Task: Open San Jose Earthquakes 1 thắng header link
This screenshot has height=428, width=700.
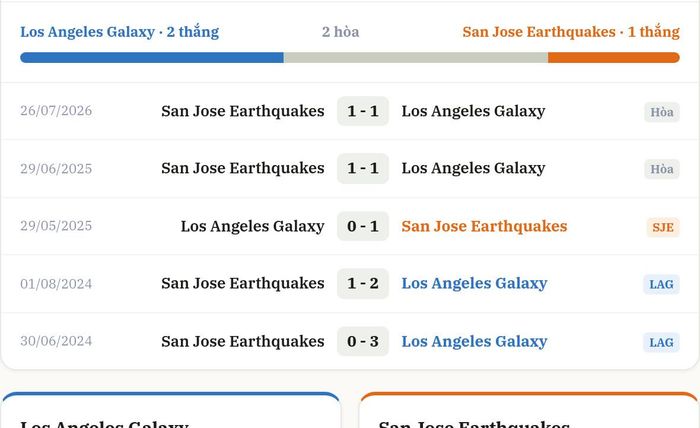Action: 571,32
